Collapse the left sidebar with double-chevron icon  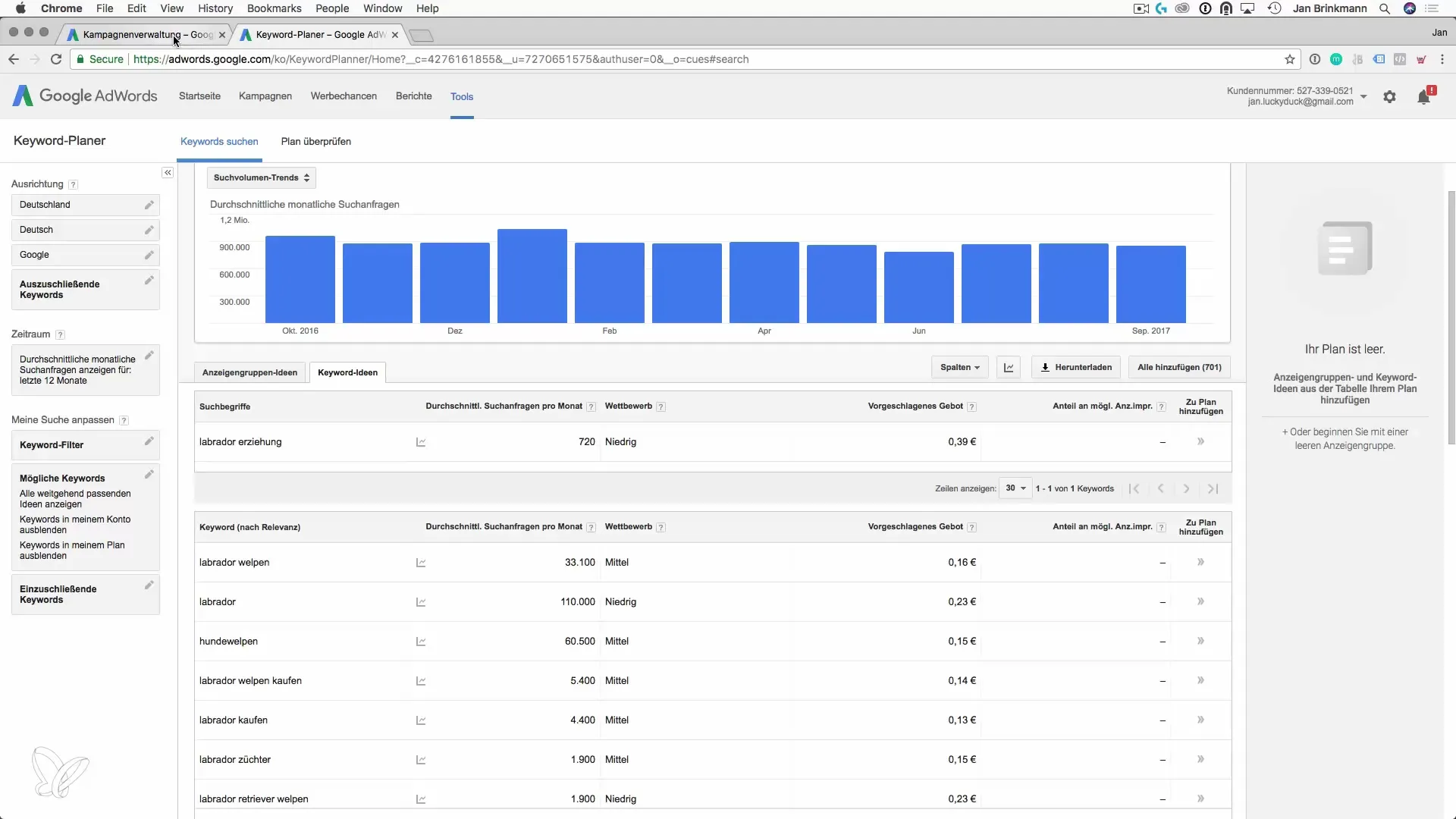(168, 173)
